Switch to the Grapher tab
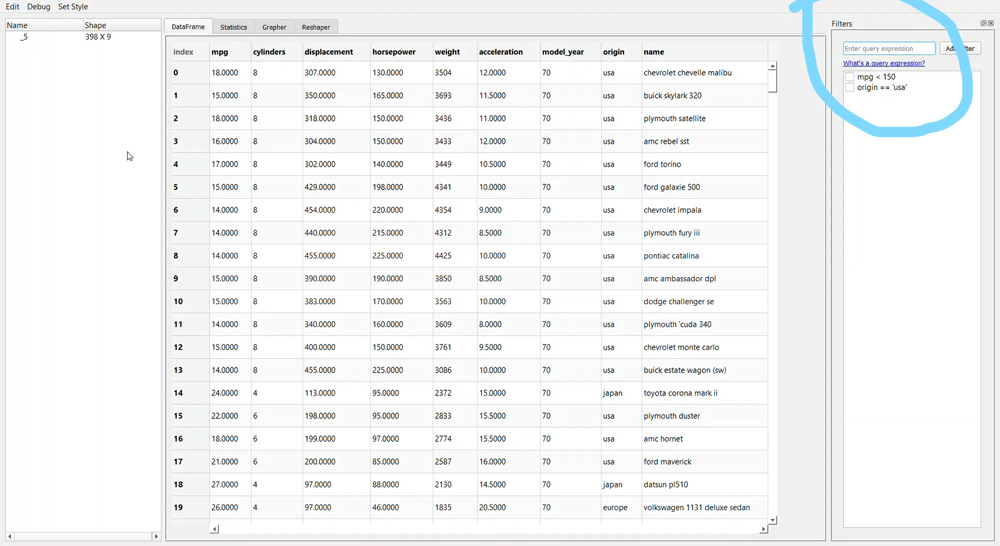This screenshot has height=546, width=1000. 274,27
